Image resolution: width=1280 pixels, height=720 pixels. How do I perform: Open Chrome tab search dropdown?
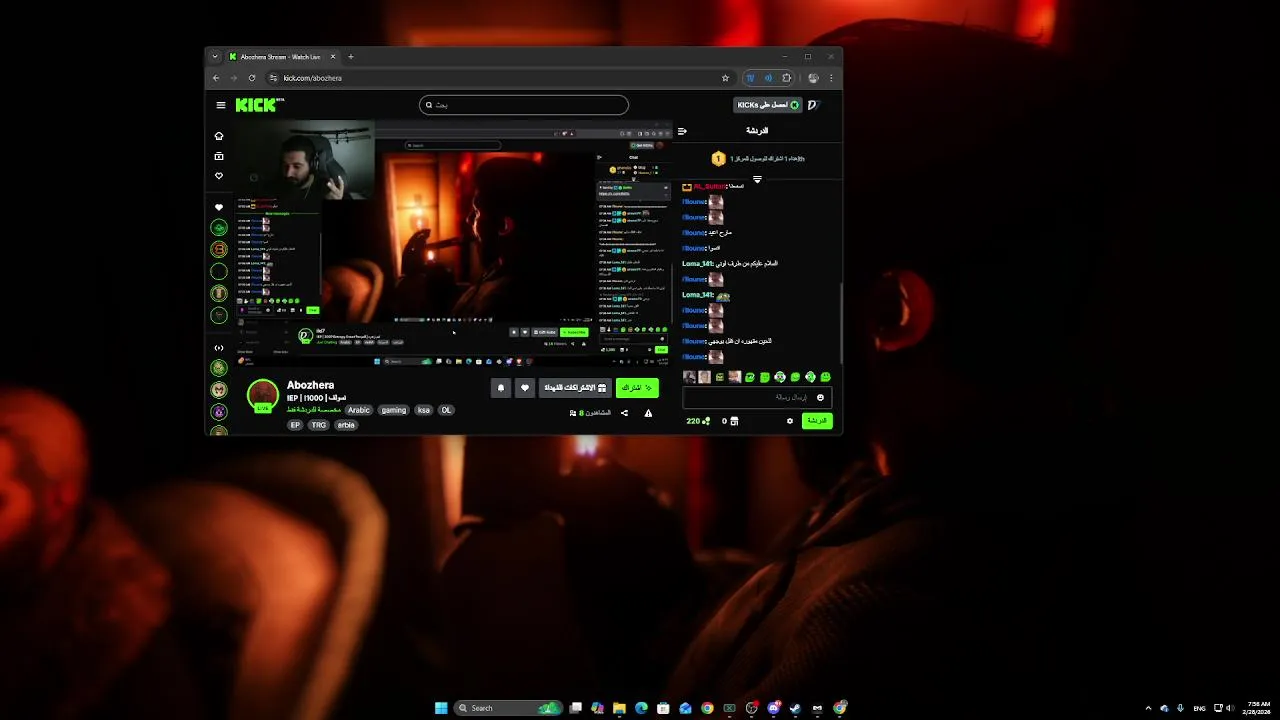click(x=214, y=57)
